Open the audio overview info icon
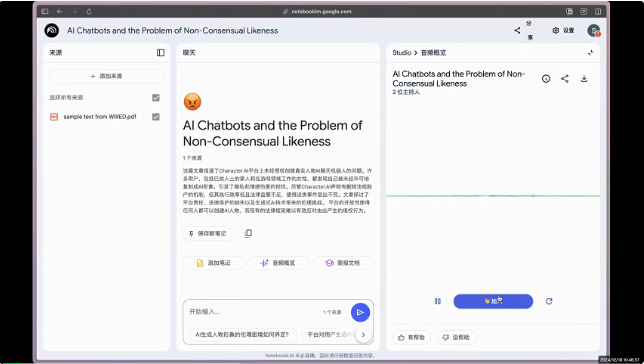 546,78
